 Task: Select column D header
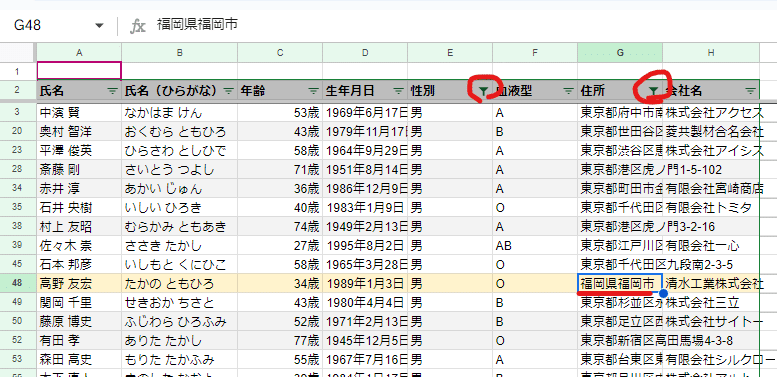pos(365,53)
